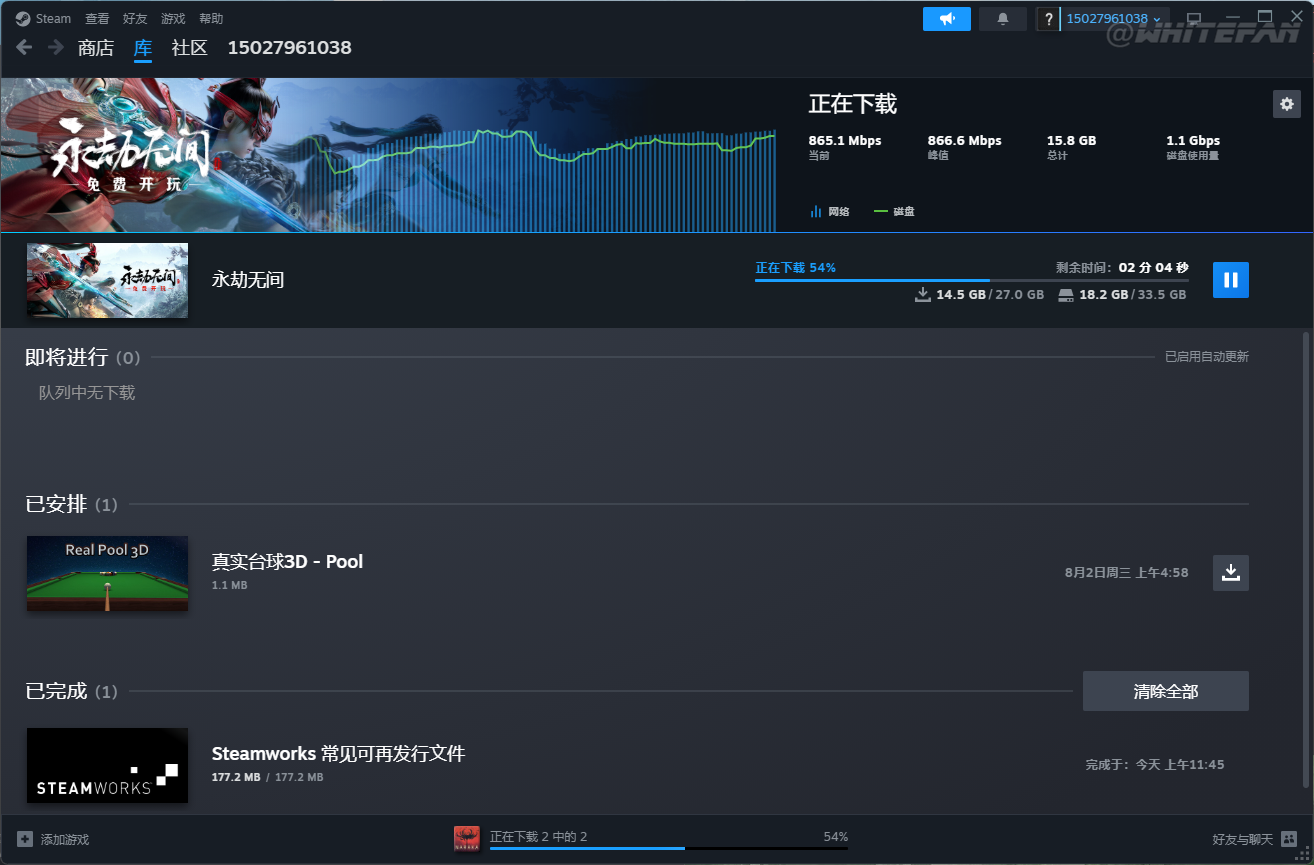Click the 正在下载 2 中的 2 status
1314x865 pixels.
click(x=538, y=836)
